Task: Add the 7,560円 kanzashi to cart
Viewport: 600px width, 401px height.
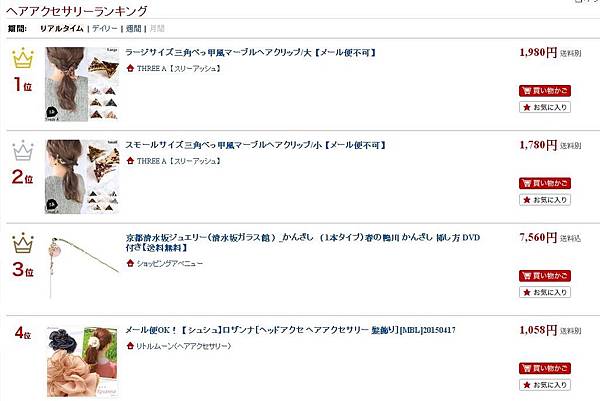Action: pyautogui.click(x=545, y=275)
